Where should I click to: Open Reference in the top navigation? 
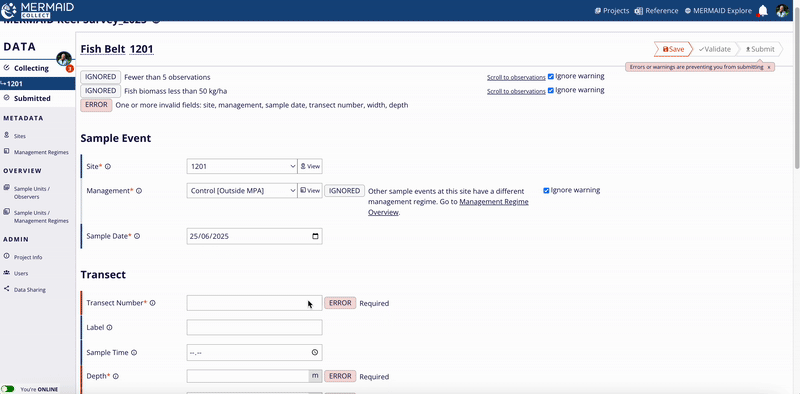point(657,11)
